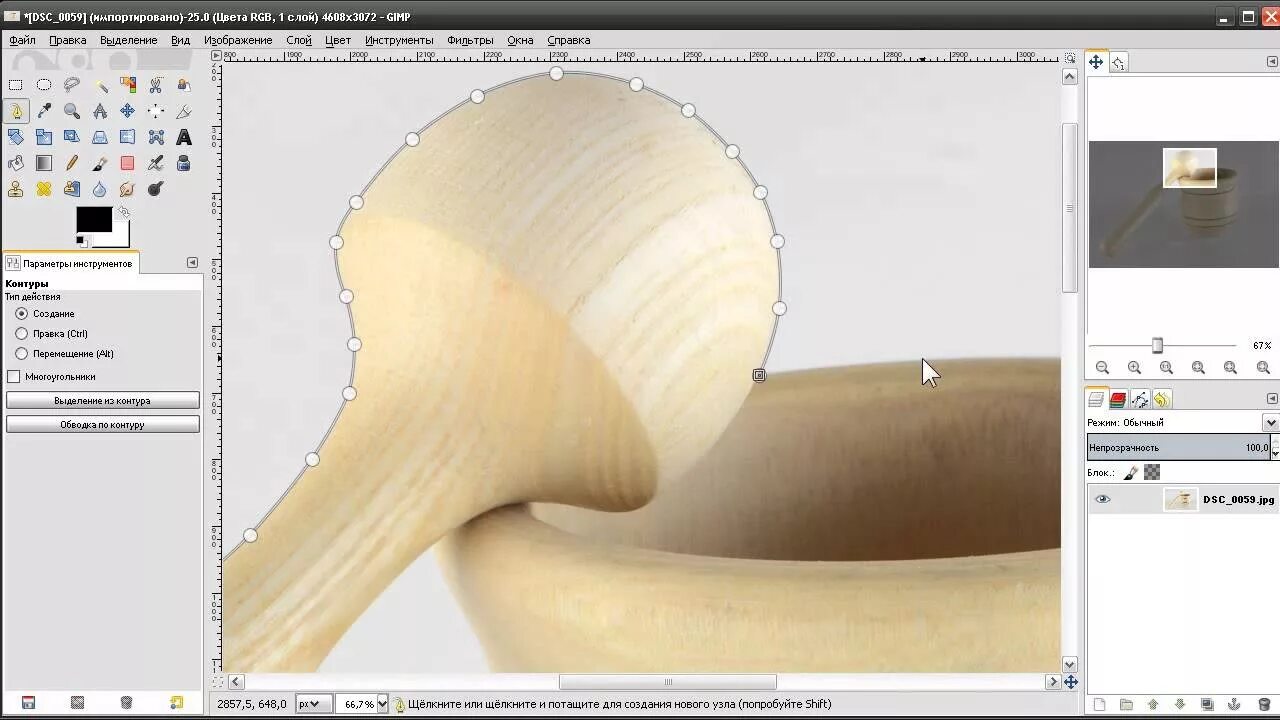The image size is (1280, 720).
Task: Select the Zoom magnifier tool
Action: tap(72, 111)
